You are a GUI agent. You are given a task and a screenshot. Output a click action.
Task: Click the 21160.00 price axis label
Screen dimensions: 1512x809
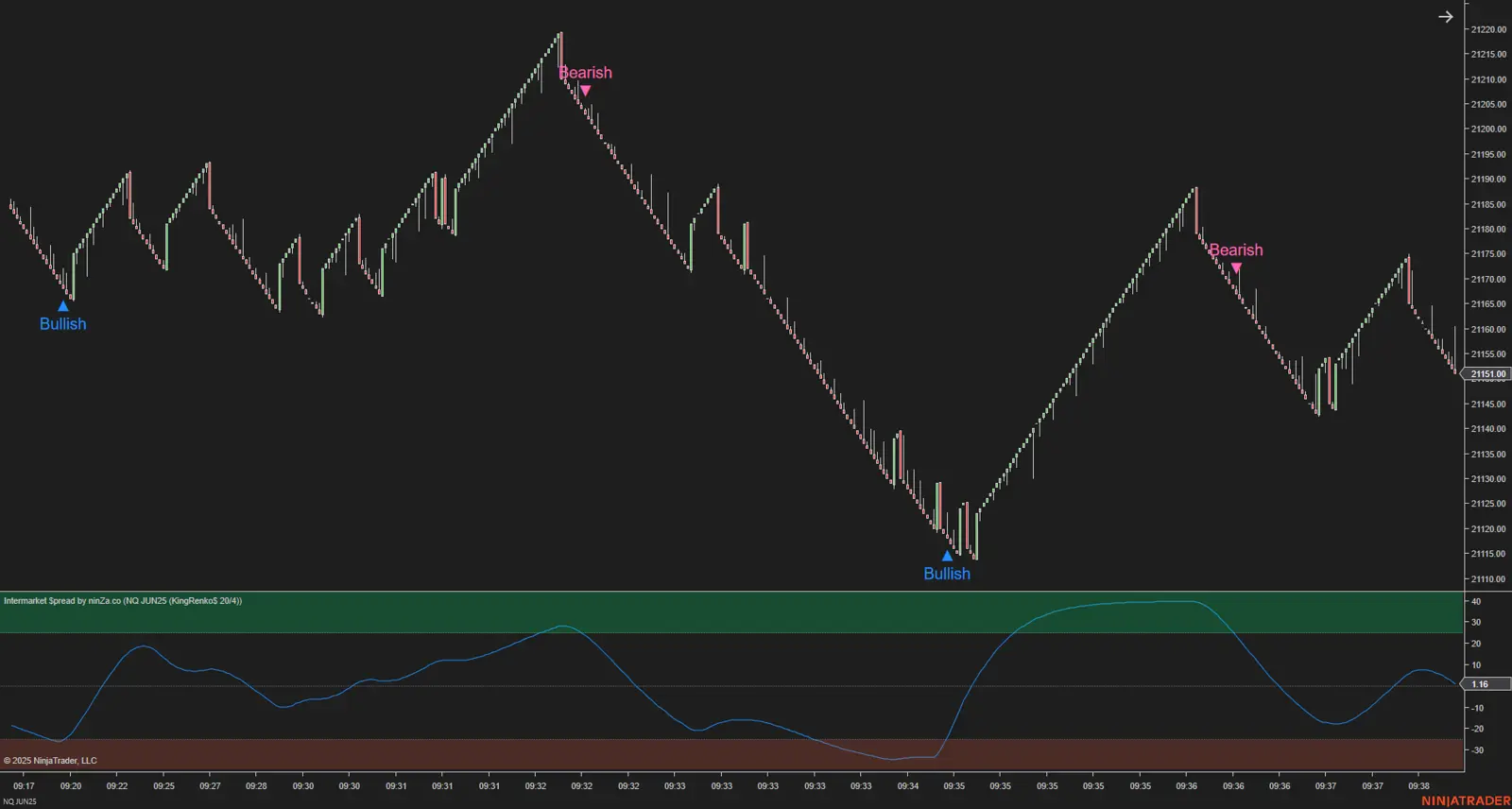[x=1488, y=330]
